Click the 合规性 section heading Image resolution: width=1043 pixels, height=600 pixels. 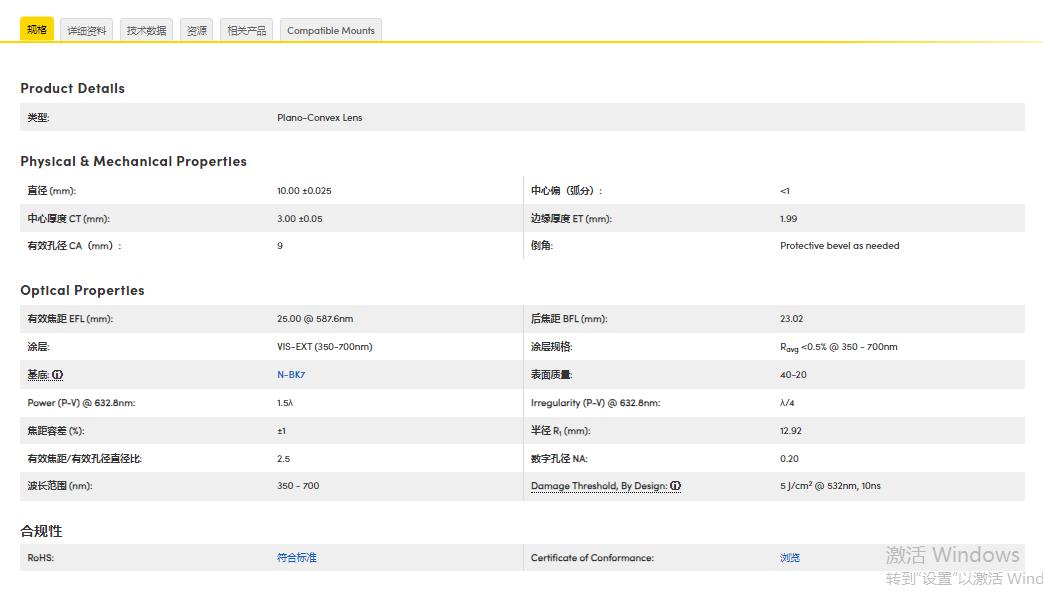click(x=41, y=531)
